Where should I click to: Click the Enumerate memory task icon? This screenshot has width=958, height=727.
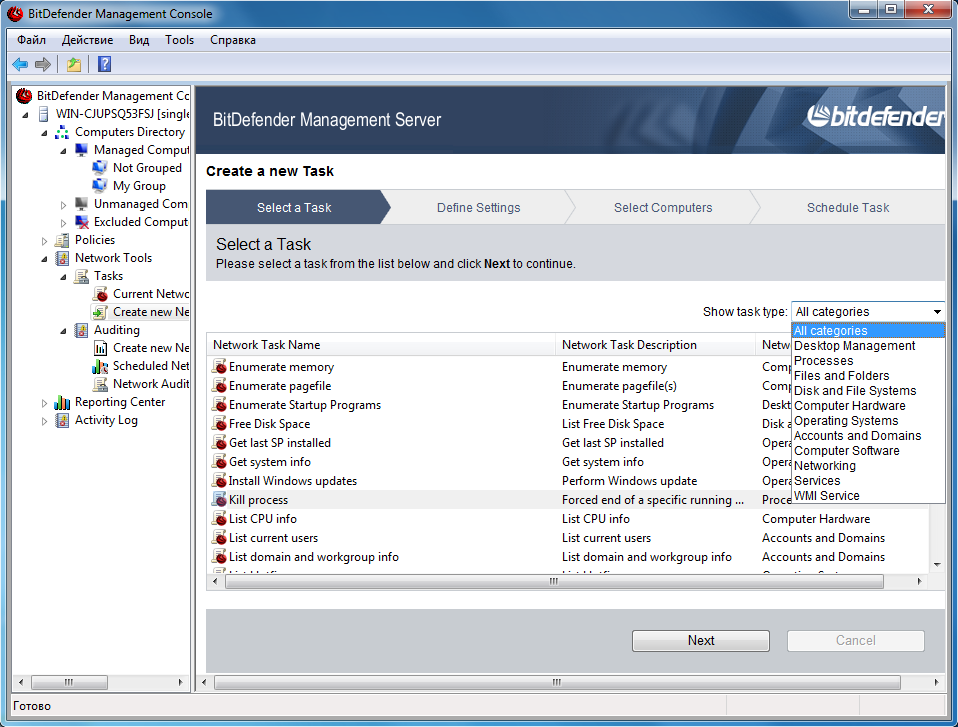219,367
